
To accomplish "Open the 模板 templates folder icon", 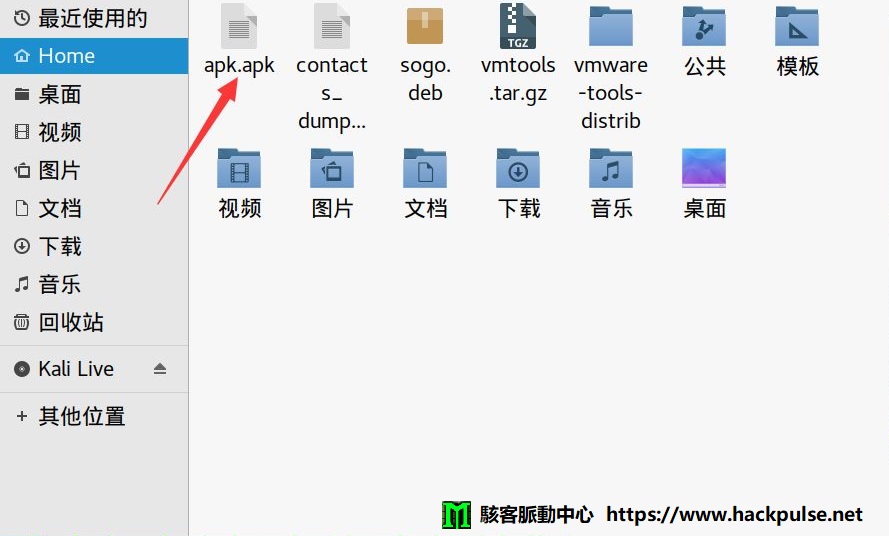I will coord(797,27).
